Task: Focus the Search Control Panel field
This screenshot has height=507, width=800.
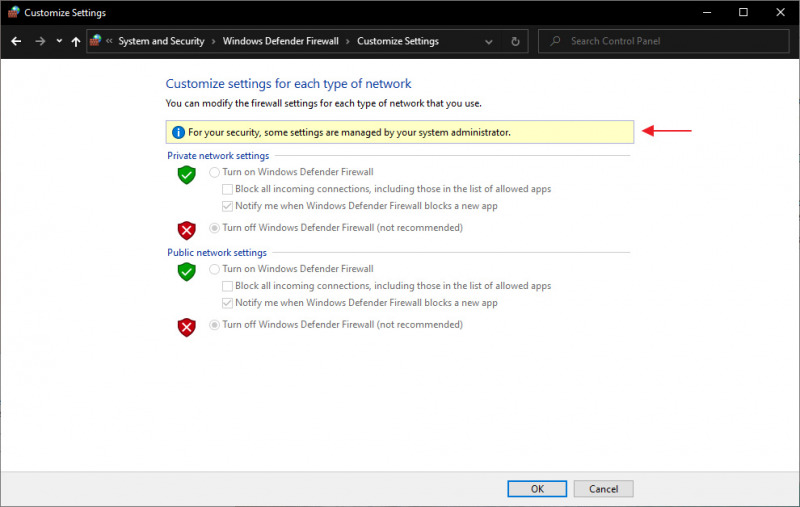Action: (x=663, y=41)
